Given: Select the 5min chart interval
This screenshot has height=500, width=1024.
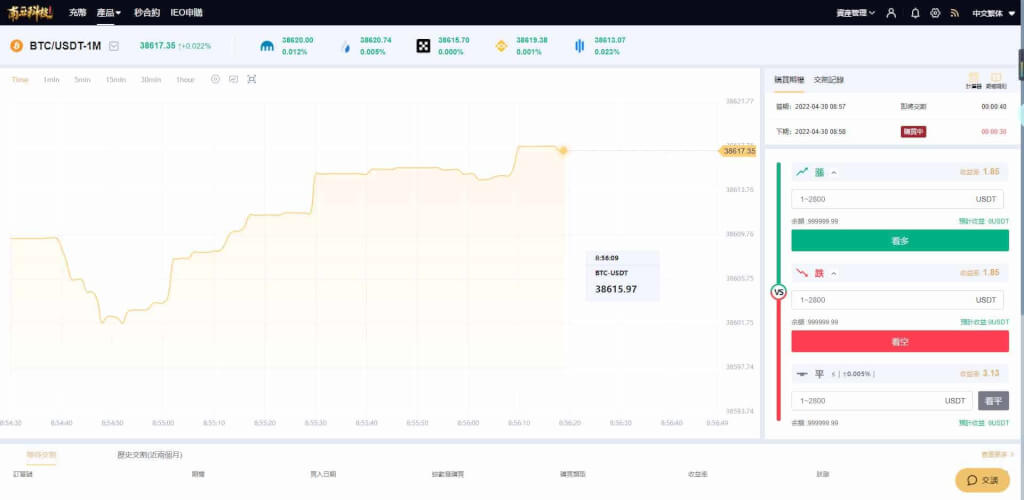Looking at the screenshot, I should pos(82,80).
